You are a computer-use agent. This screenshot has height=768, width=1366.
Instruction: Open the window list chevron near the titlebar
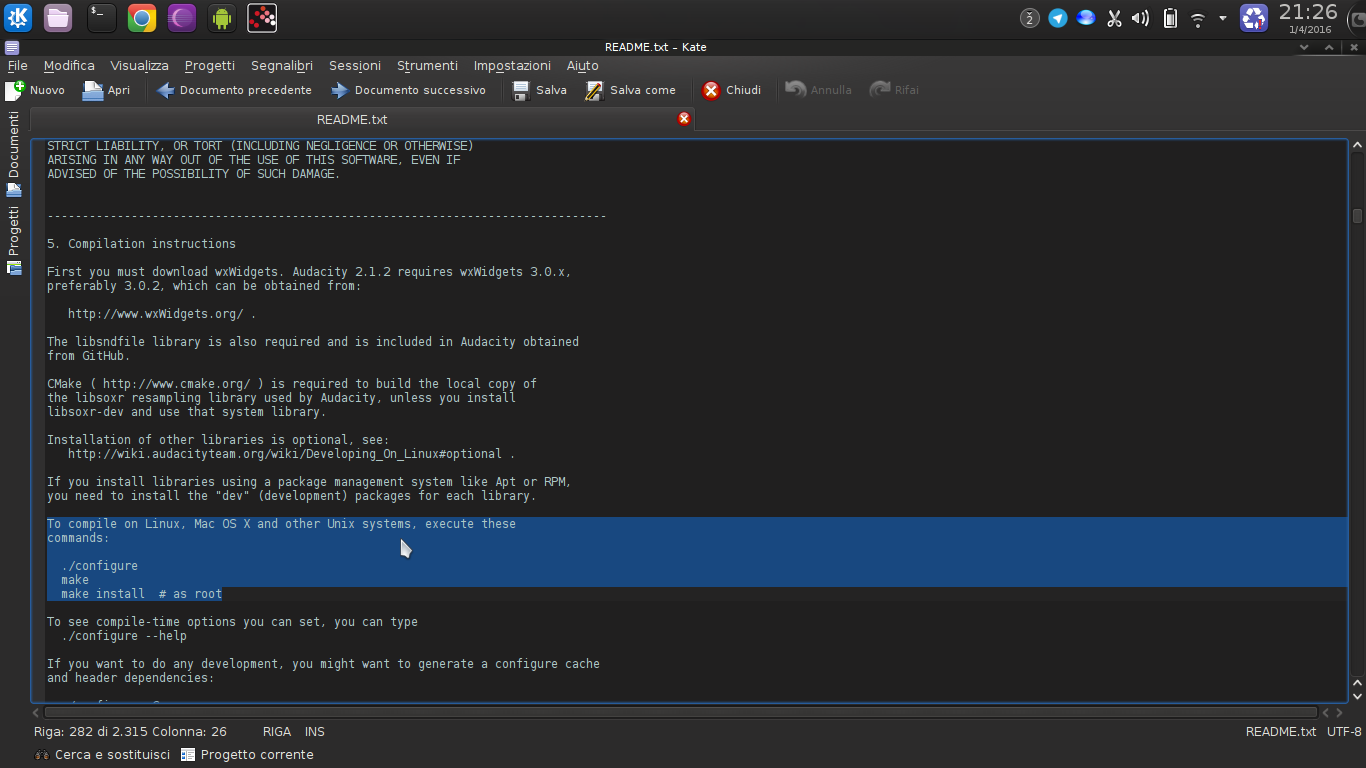coord(1304,46)
